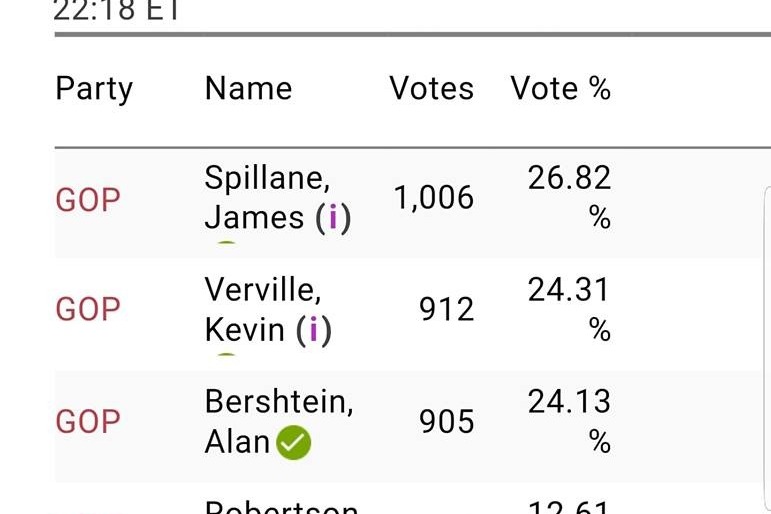Open candidate Spillane, James

[278, 198]
